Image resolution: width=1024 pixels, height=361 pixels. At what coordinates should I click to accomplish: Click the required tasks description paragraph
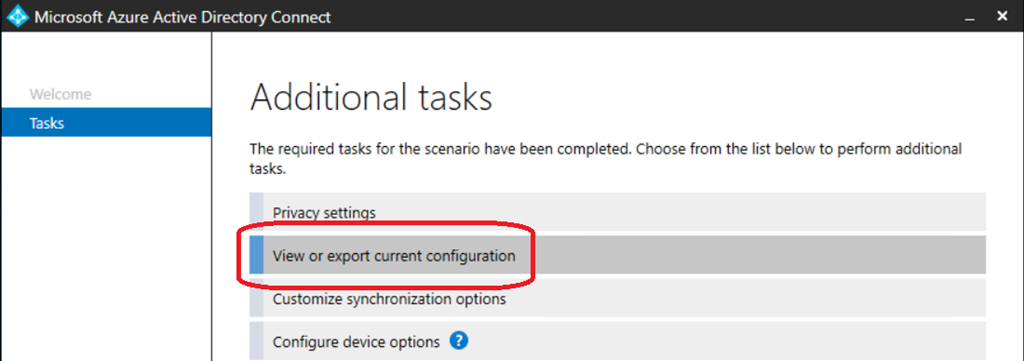(606, 159)
